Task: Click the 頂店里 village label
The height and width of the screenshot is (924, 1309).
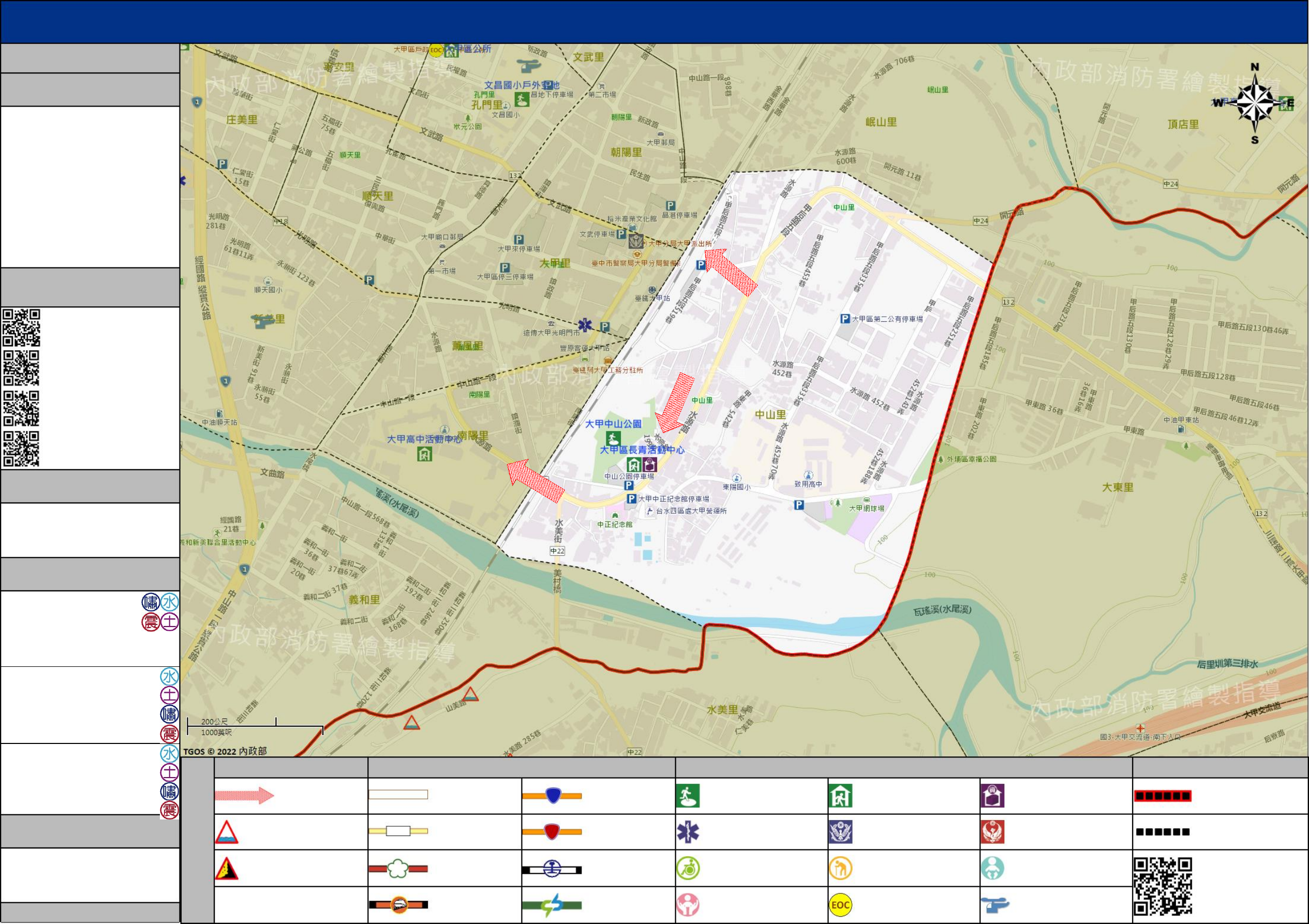Action: tap(1183, 124)
